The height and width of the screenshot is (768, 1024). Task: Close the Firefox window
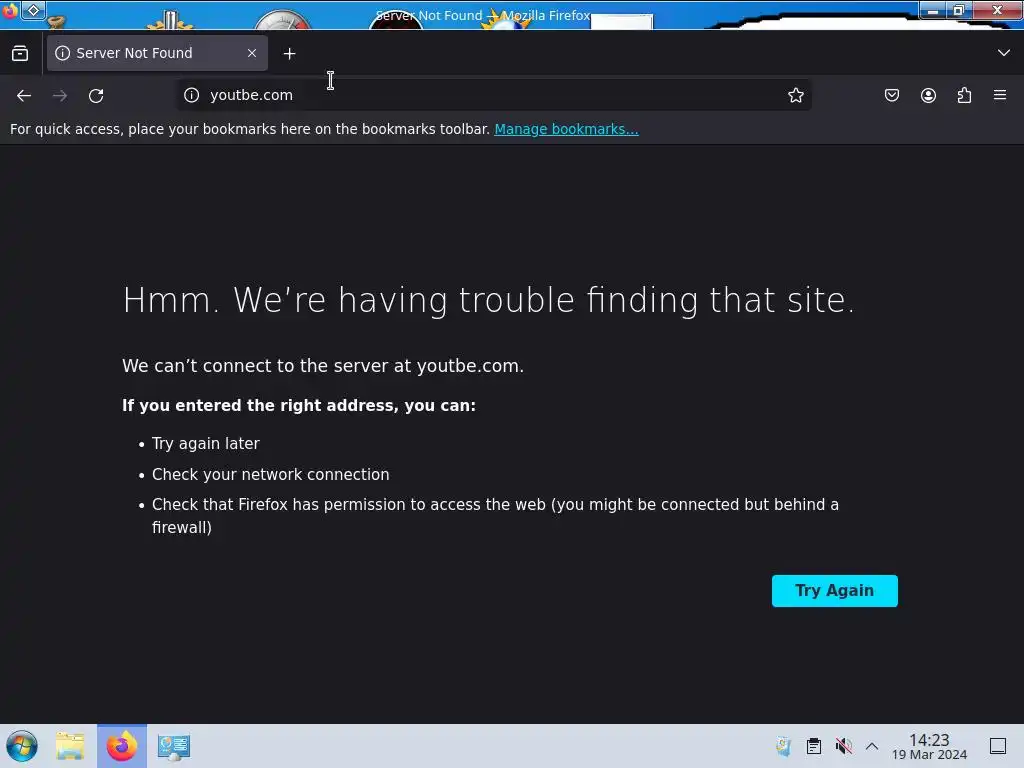point(997,10)
